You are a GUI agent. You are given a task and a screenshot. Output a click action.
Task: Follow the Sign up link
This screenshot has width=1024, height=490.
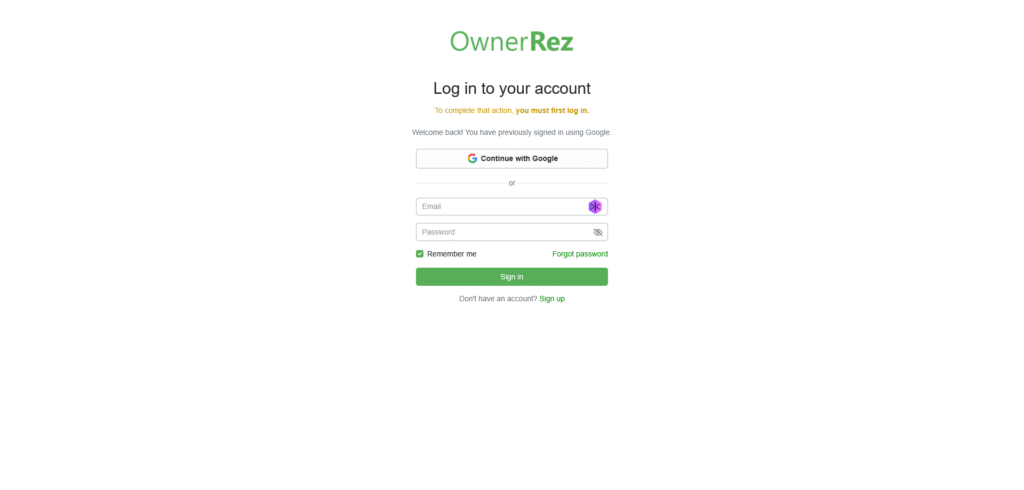pos(552,299)
